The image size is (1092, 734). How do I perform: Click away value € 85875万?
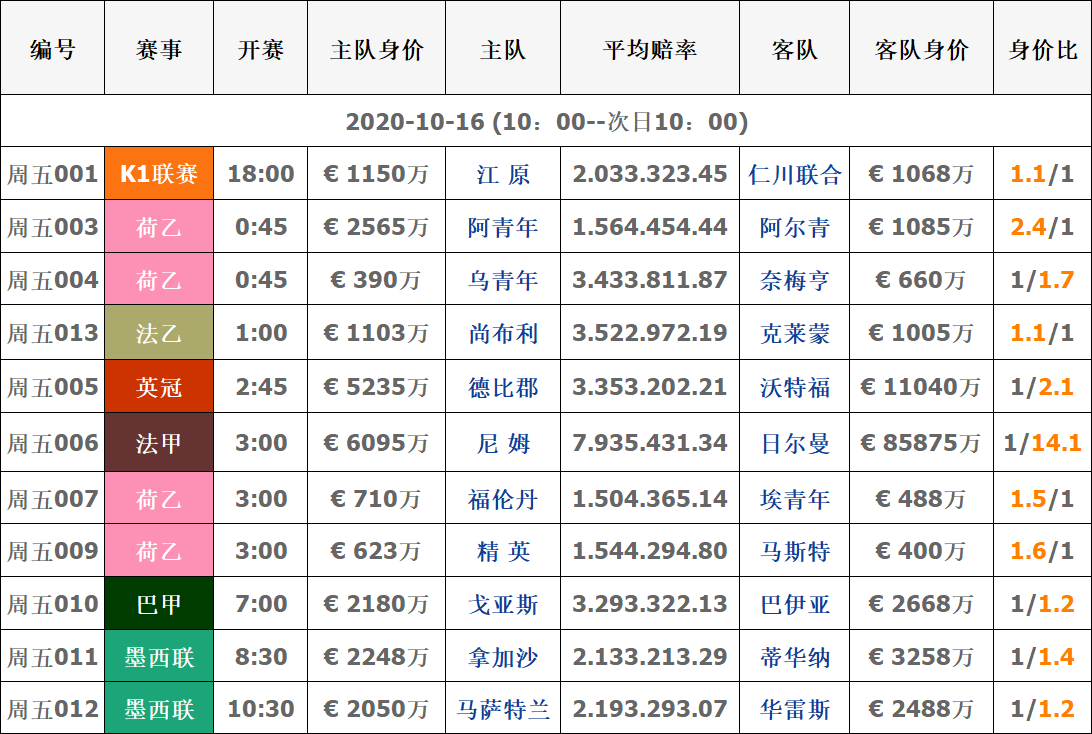pyautogui.click(x=921, y=442)
